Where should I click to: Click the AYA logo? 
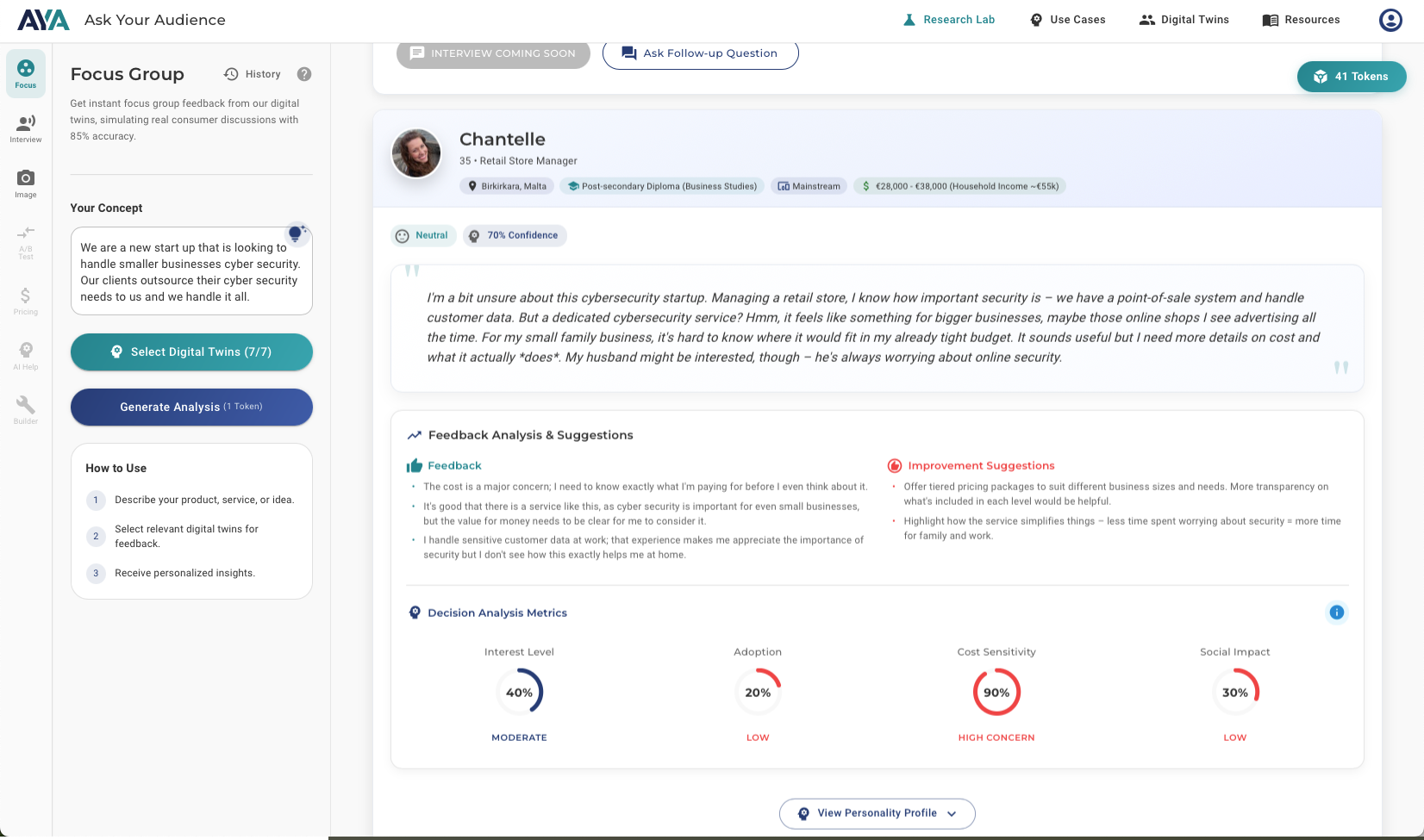pyautogui.click(x=43, y=20)
